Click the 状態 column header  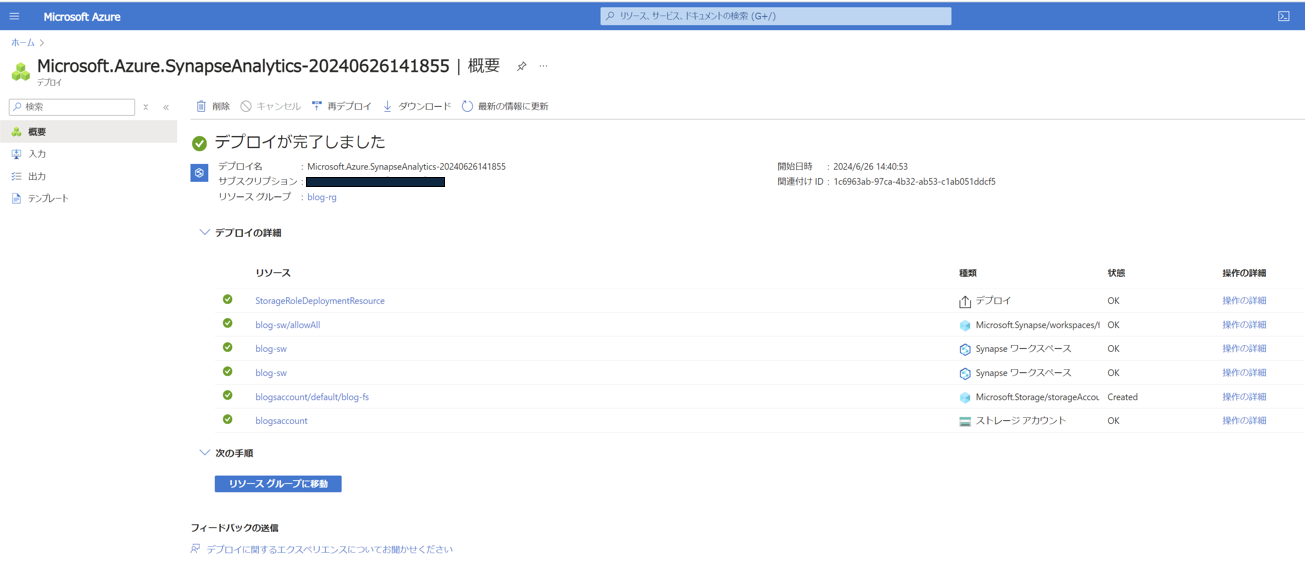(1116, 273)
